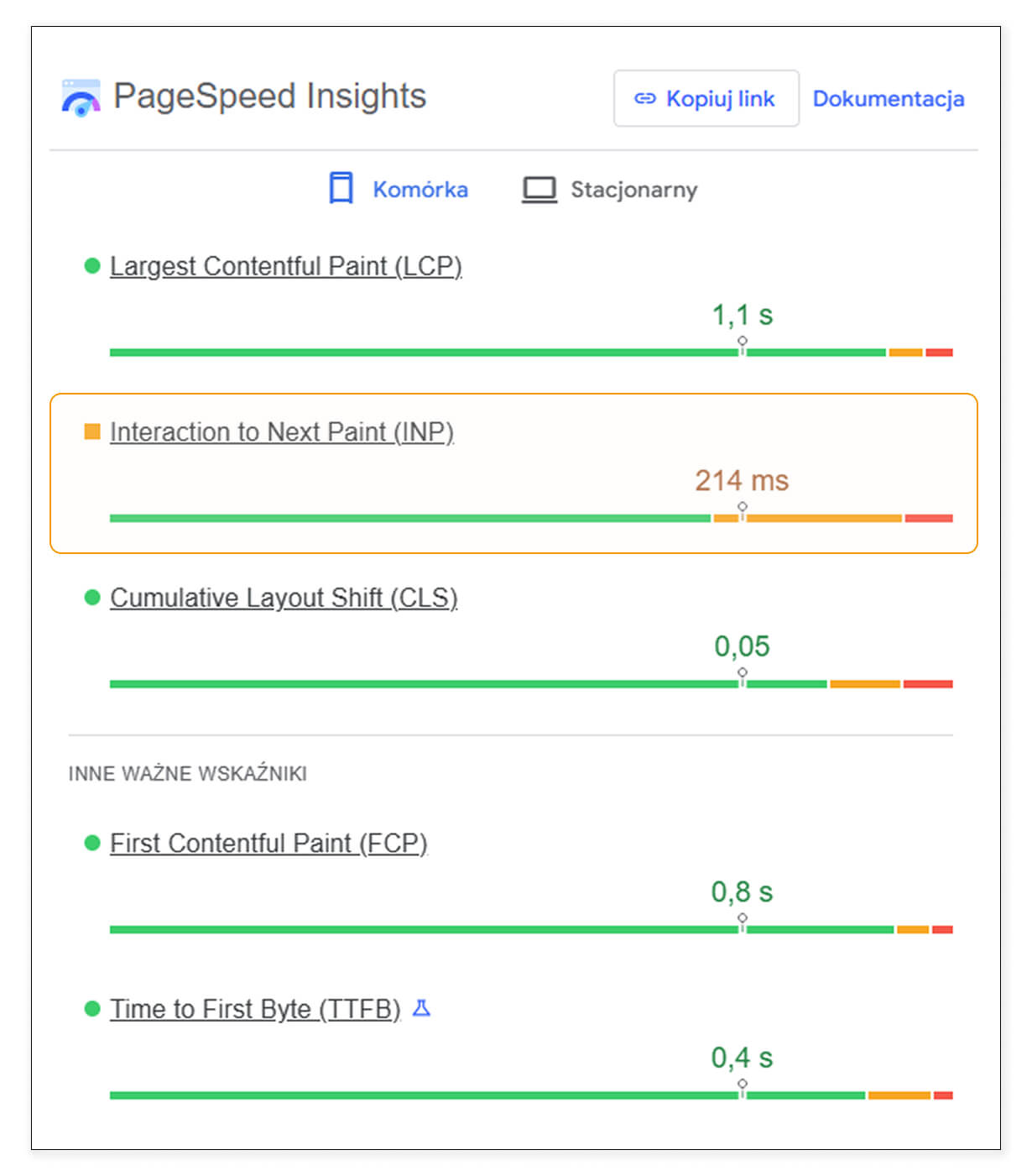1032x1176 pixels.
Task: Click the orange square indicator beside INP
Action: point(92,431)
